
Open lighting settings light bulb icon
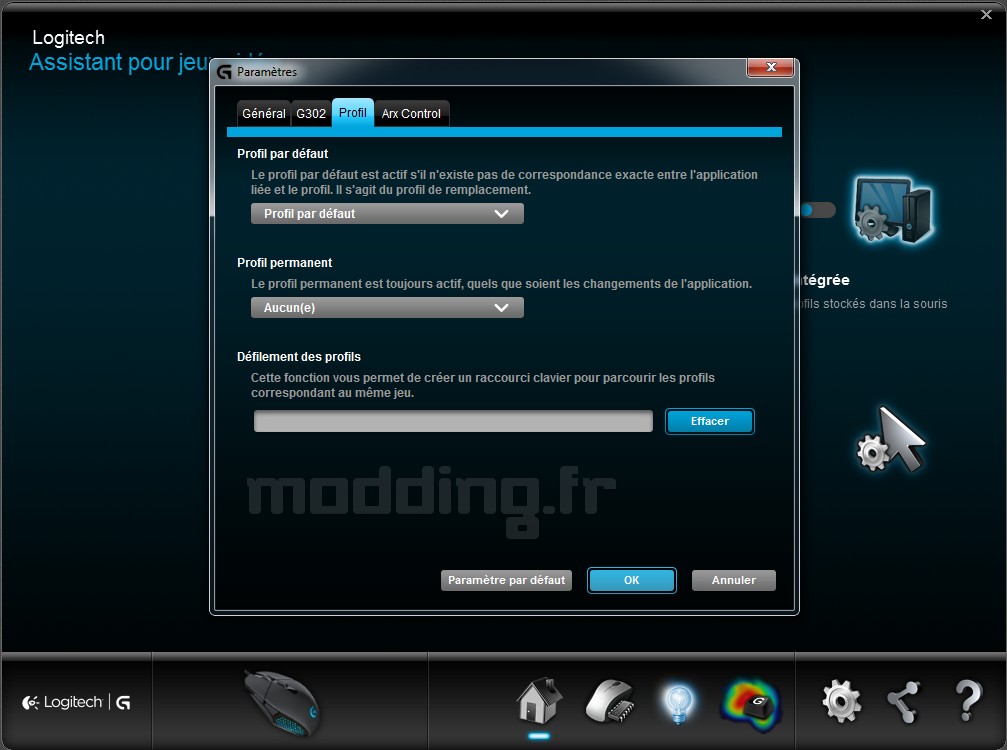point(679,703)
